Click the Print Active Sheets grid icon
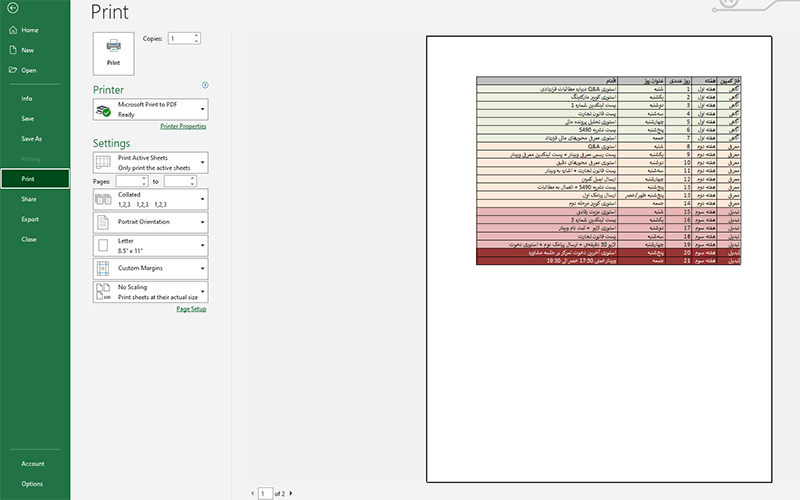Image resolution: width=800 pixels, height=500 pixels. click(103, 162)
